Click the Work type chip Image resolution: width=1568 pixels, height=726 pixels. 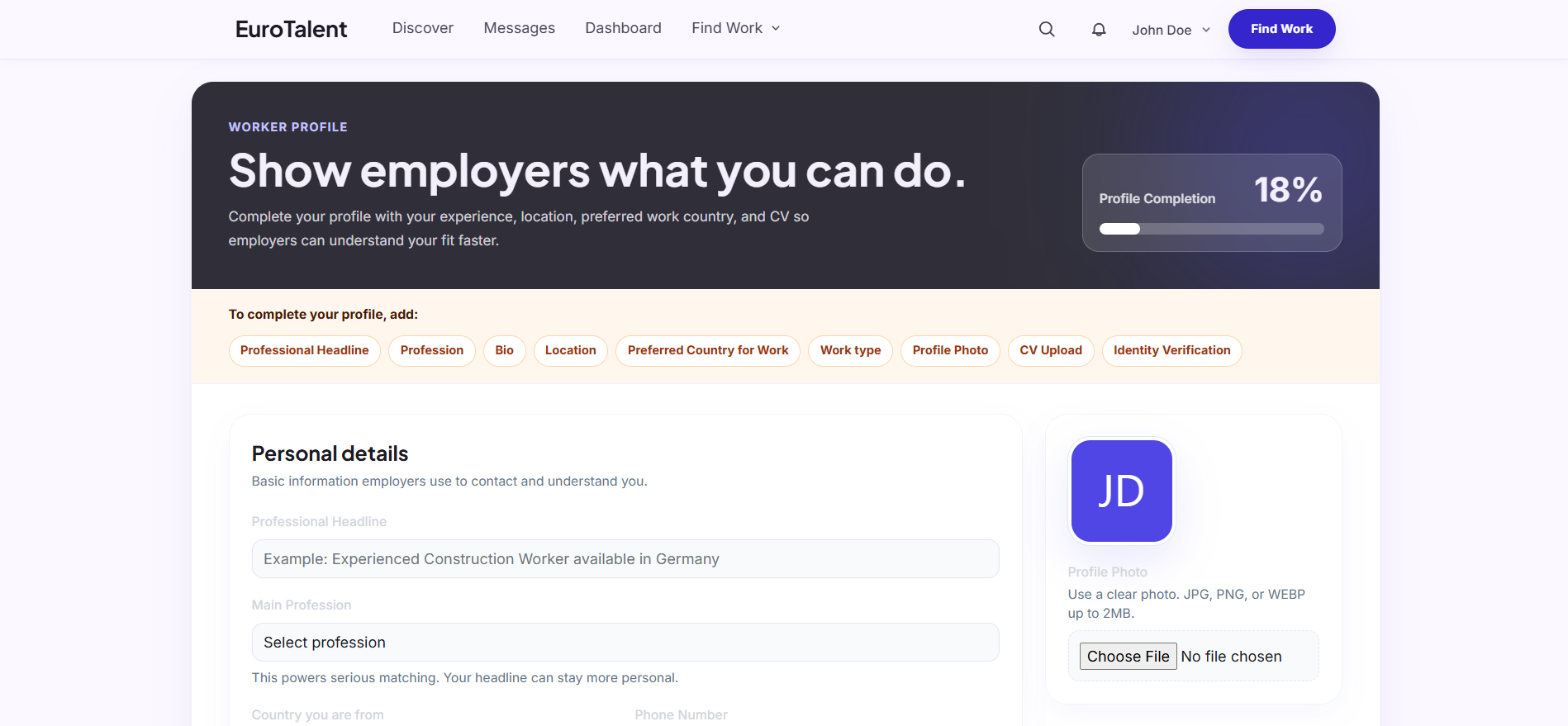[x=851, y=350]
